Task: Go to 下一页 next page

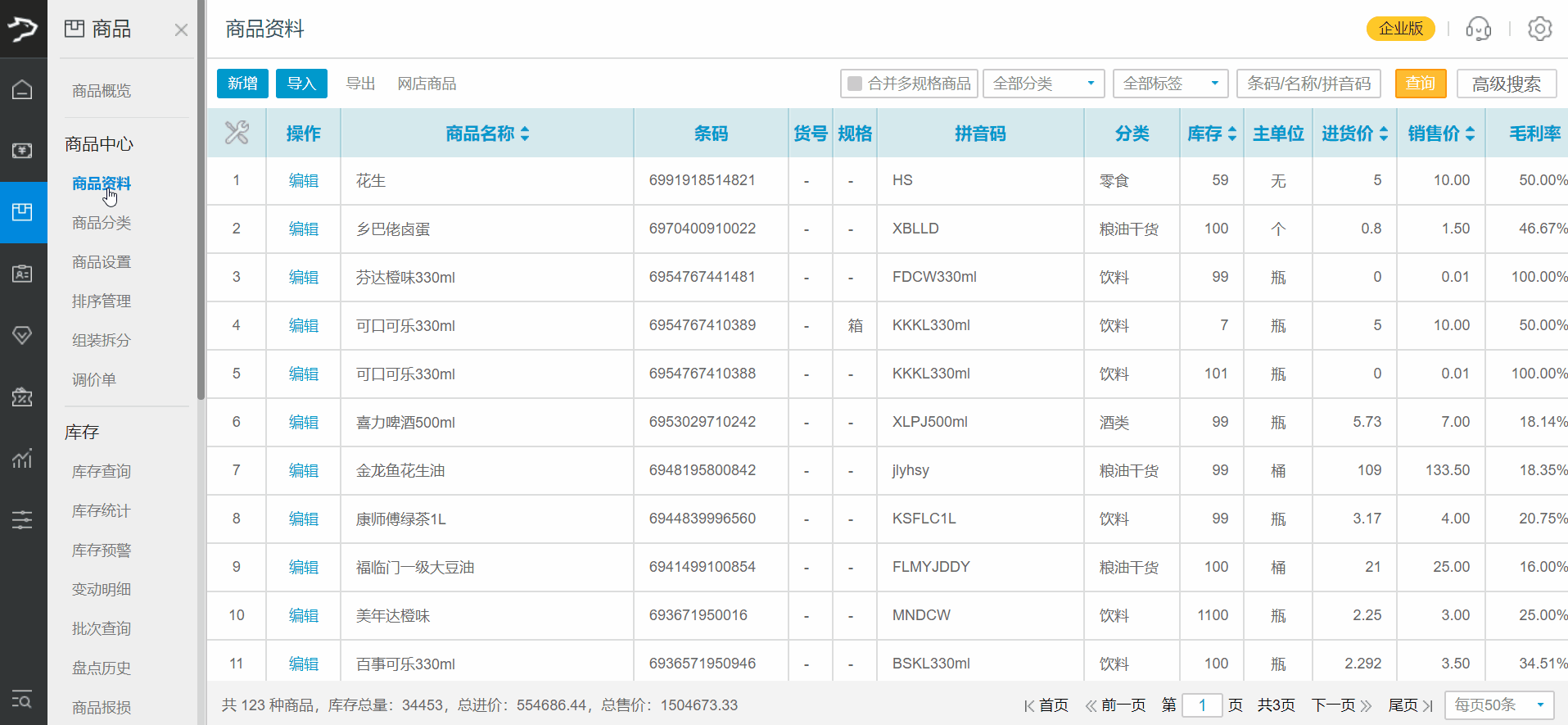Action: pyautogui.click(x=1341, y=705)
